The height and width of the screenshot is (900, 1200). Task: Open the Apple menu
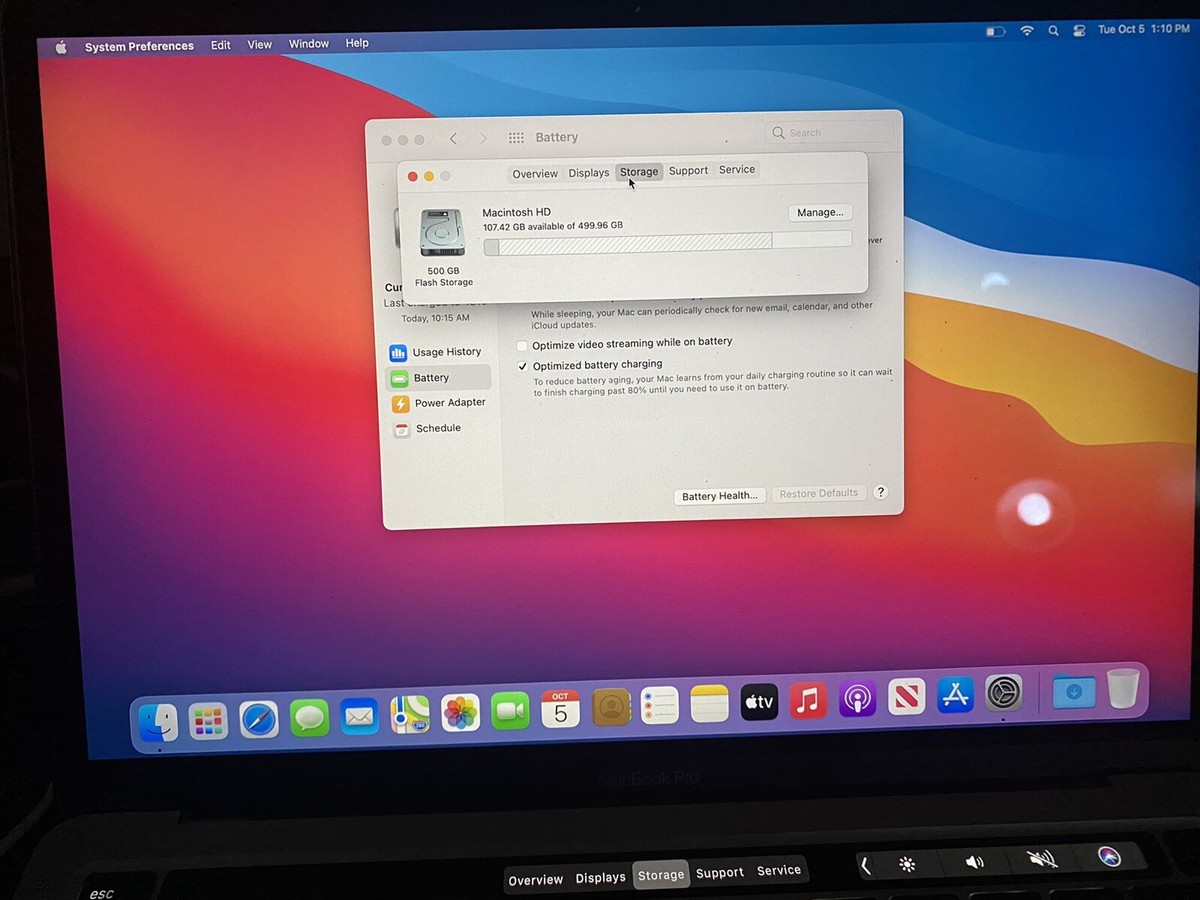click(61, 47)
